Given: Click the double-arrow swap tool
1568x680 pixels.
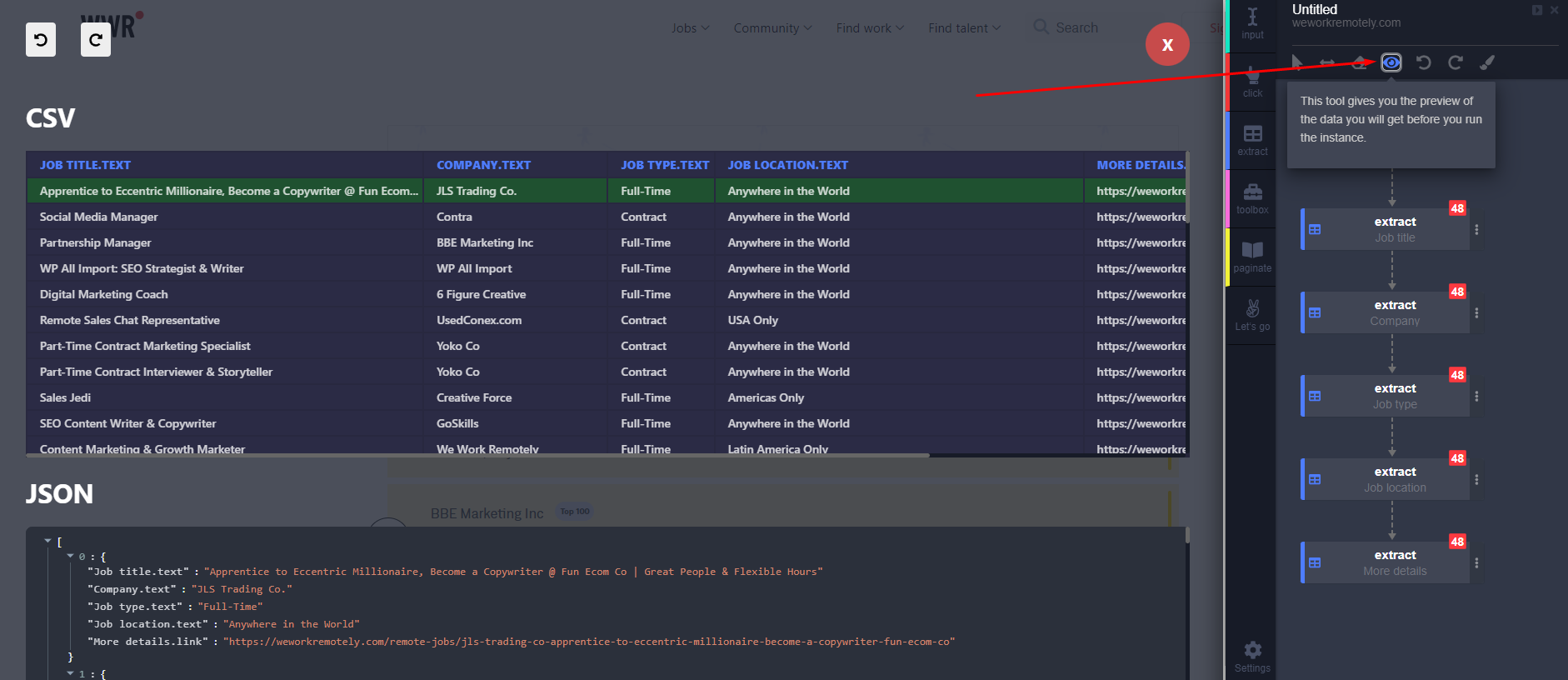Looking at the screenshot, I should (1327, 62).
